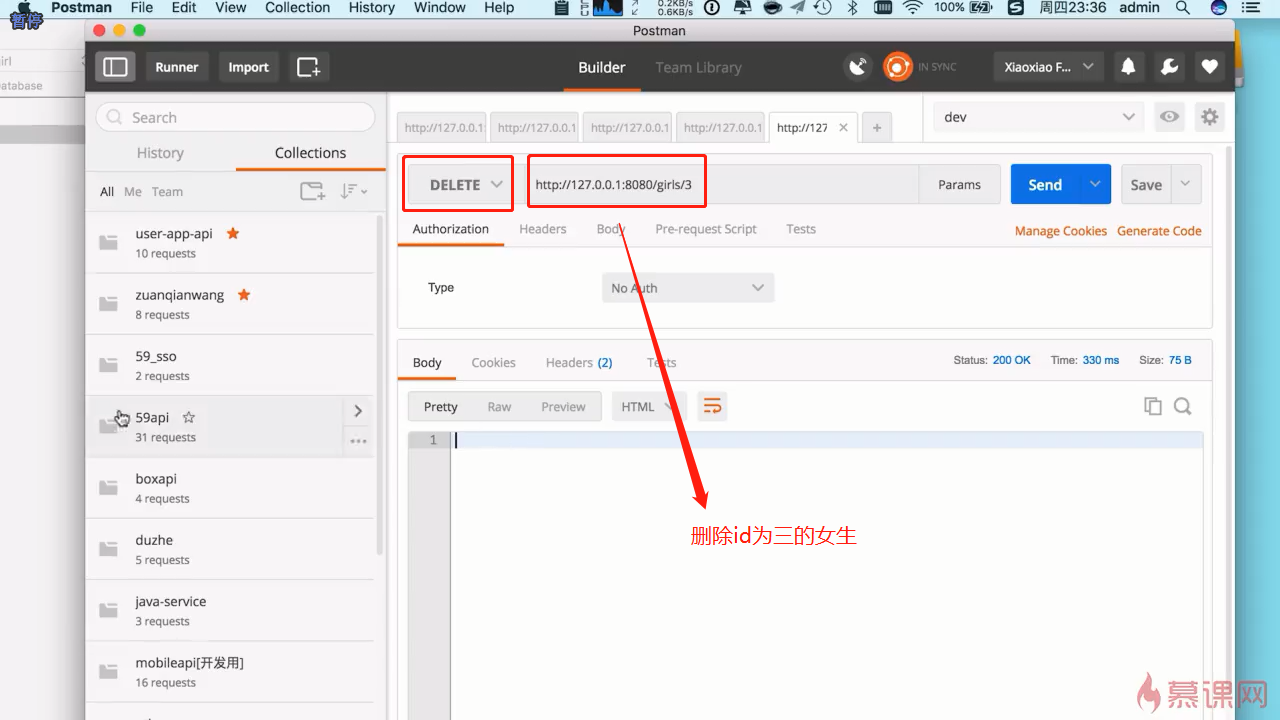Open the response Headers (2) tab
1280x720 pixels.
click(579, 362)
